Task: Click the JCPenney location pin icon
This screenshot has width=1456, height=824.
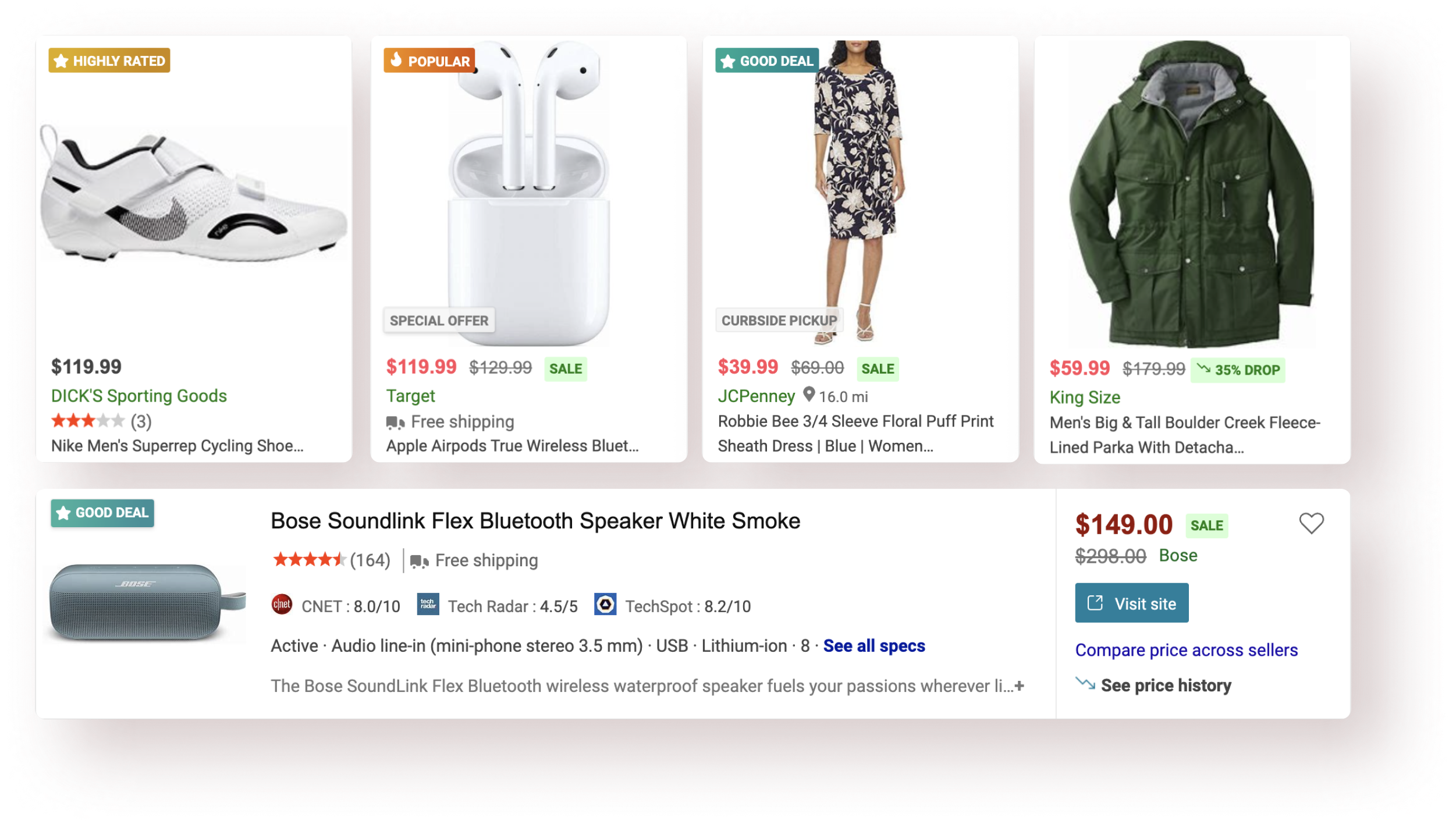Action: [x=809, y=395]
